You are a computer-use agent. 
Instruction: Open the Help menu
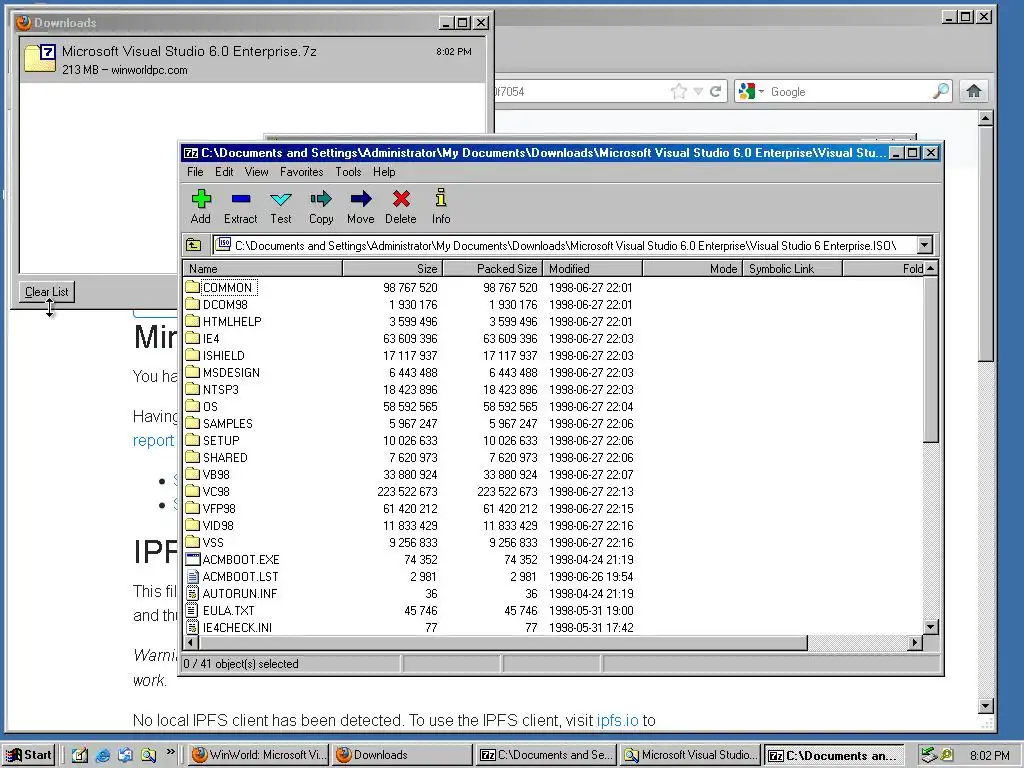384,172
